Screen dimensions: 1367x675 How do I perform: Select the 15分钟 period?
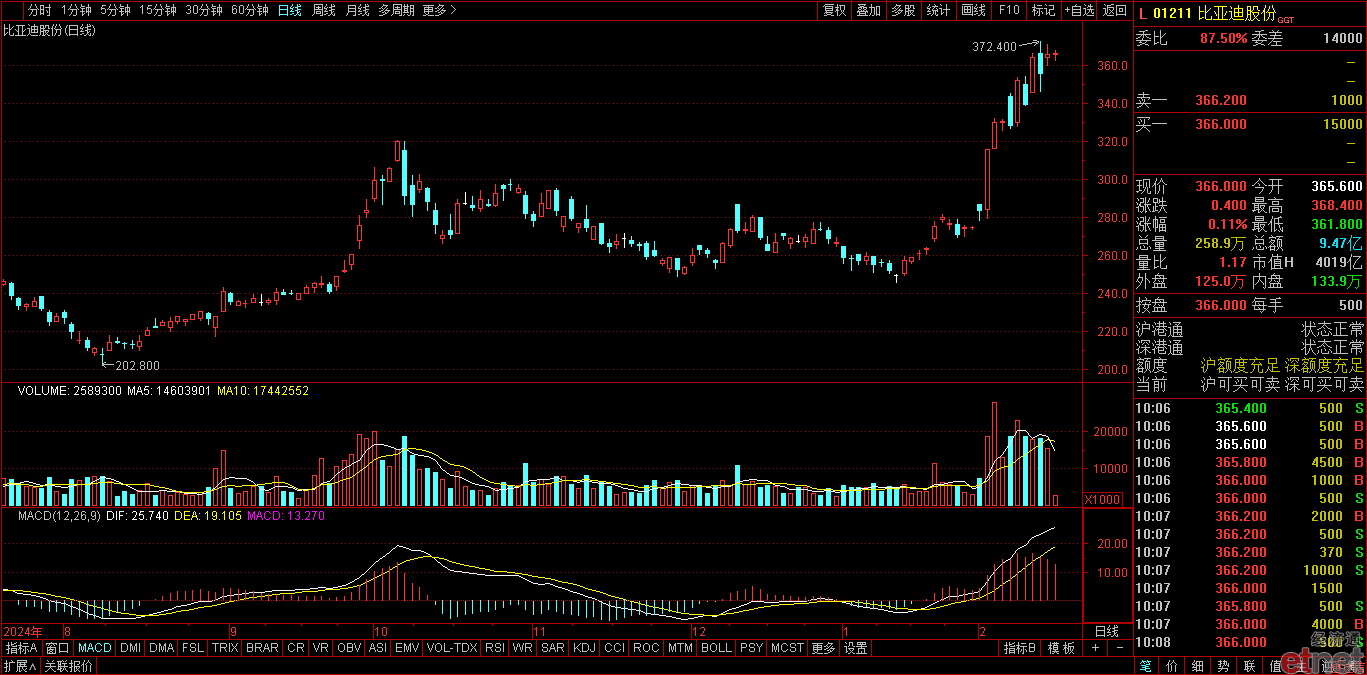pos(158,10)
